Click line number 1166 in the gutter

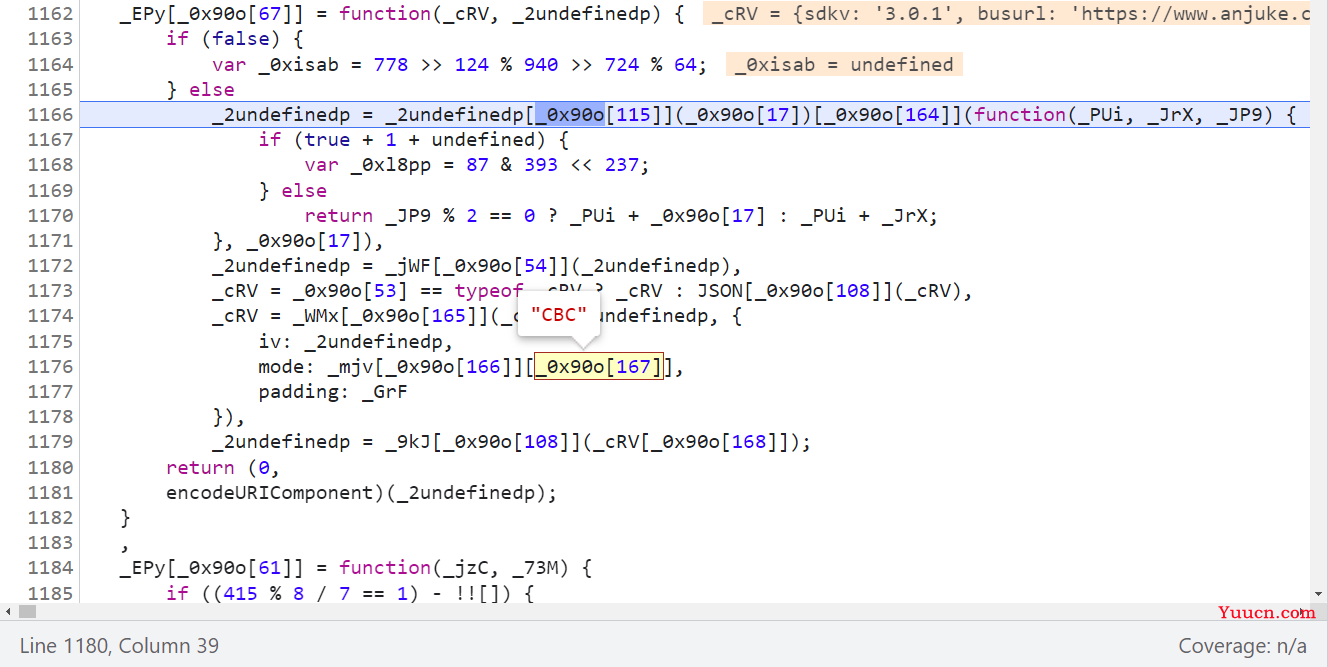(x=50, y=114)
